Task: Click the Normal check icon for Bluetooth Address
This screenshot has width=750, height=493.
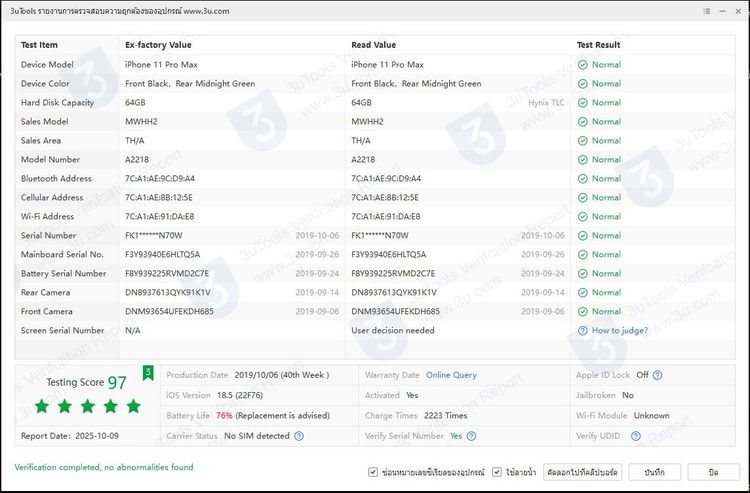Action: click(582, 178)
